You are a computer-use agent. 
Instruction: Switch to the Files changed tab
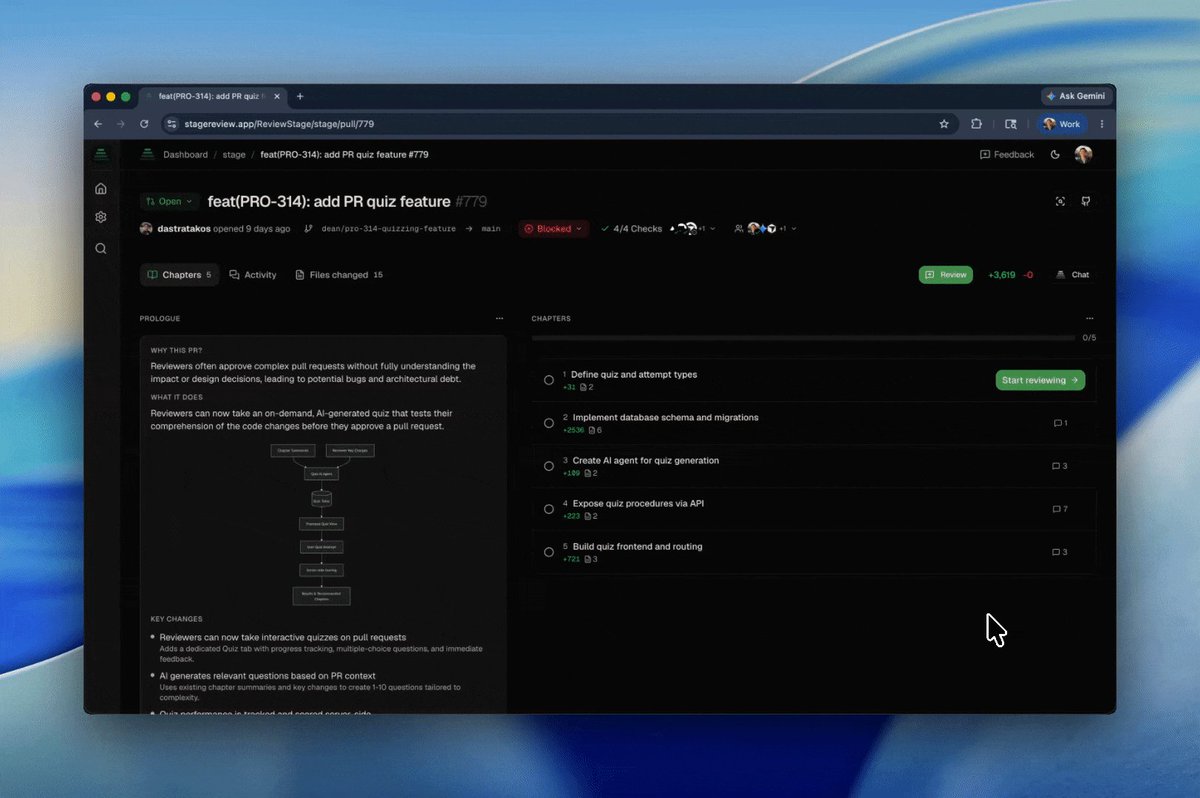point(339,275)
